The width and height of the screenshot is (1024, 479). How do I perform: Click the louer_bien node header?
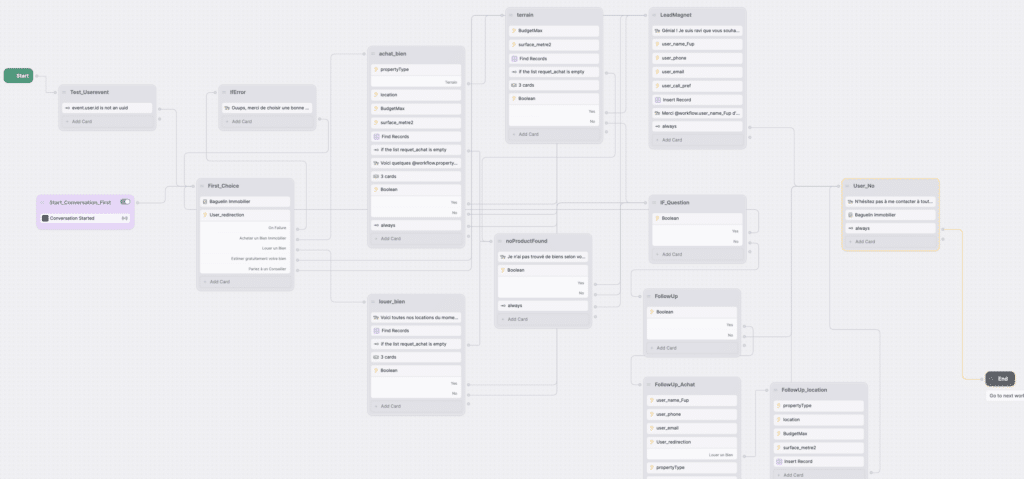click(392, 302)
